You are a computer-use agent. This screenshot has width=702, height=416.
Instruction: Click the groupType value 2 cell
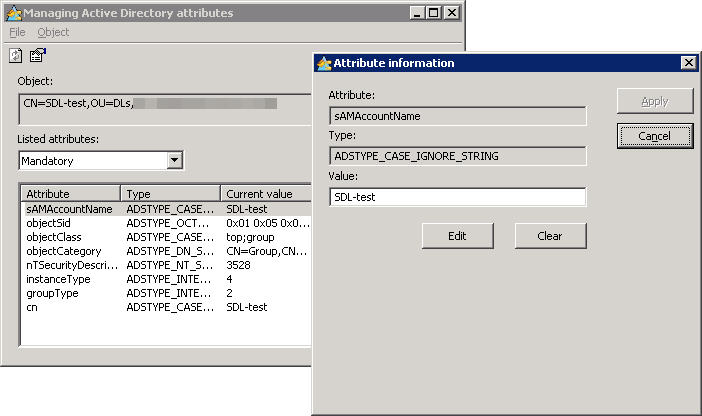[229, 293]
